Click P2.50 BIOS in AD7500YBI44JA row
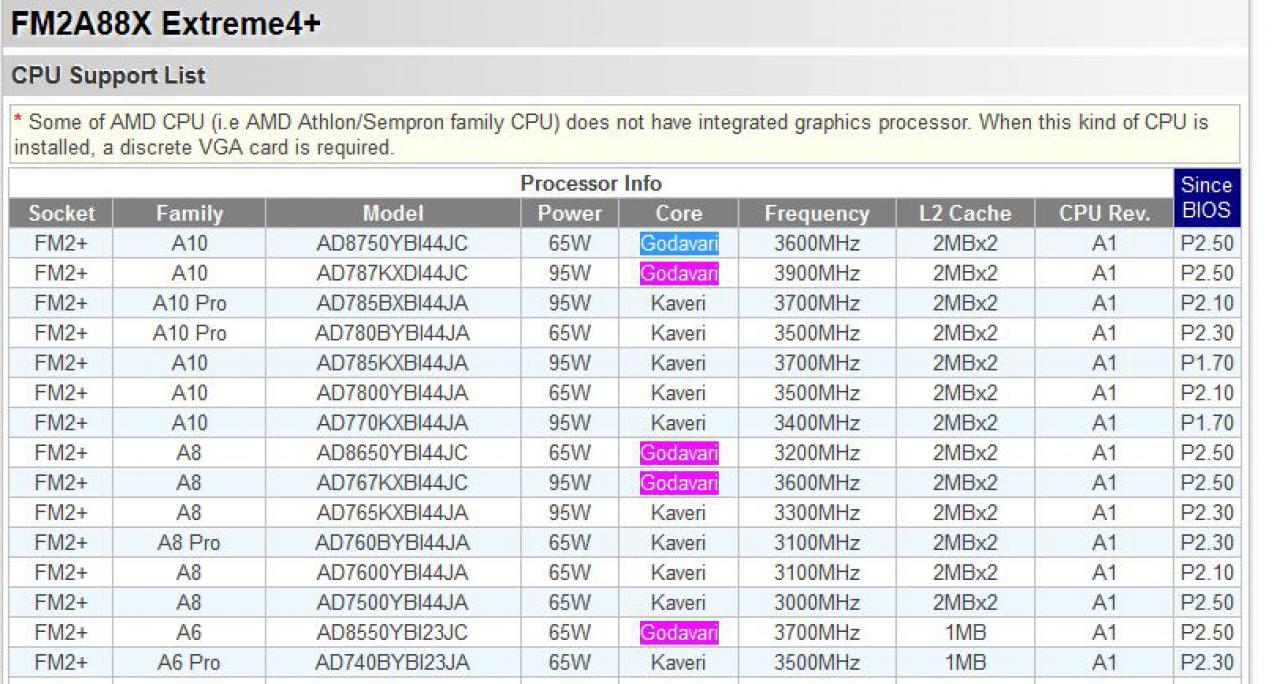This screenshot has width=1280, height=684. (x=1207, y=603)
